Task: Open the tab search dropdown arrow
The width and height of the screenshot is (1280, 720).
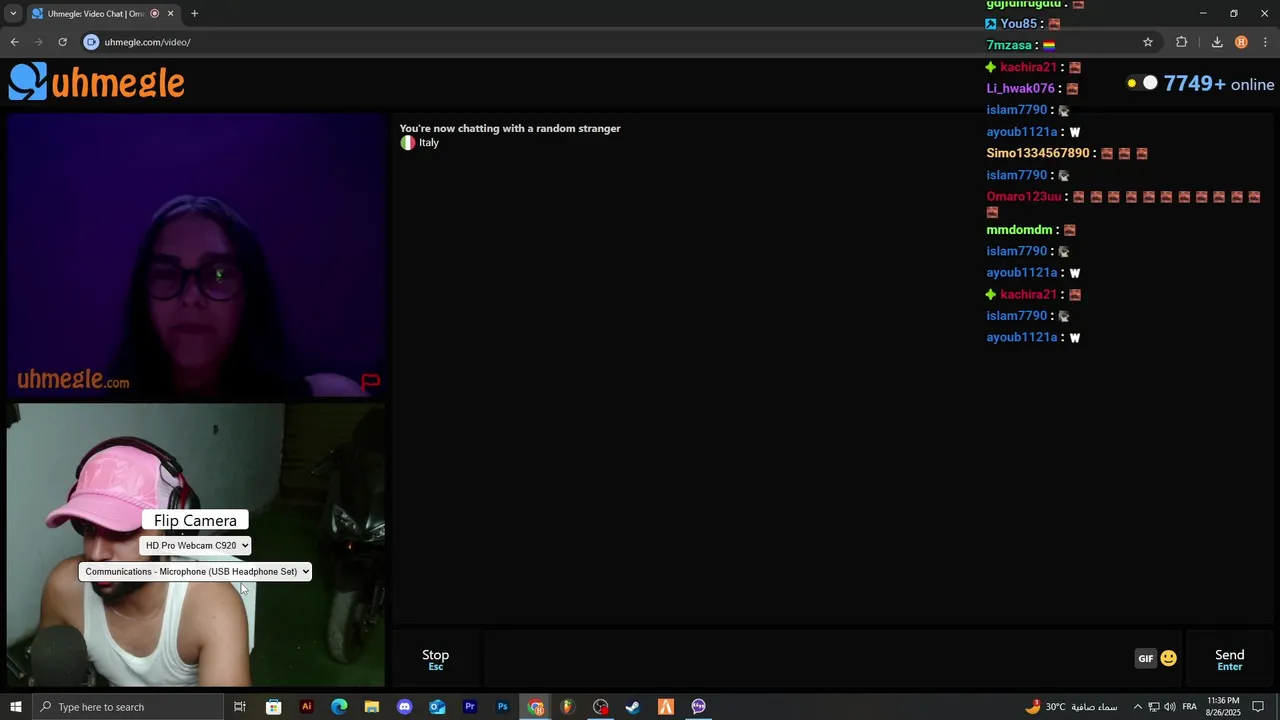Action: point(13,14)
